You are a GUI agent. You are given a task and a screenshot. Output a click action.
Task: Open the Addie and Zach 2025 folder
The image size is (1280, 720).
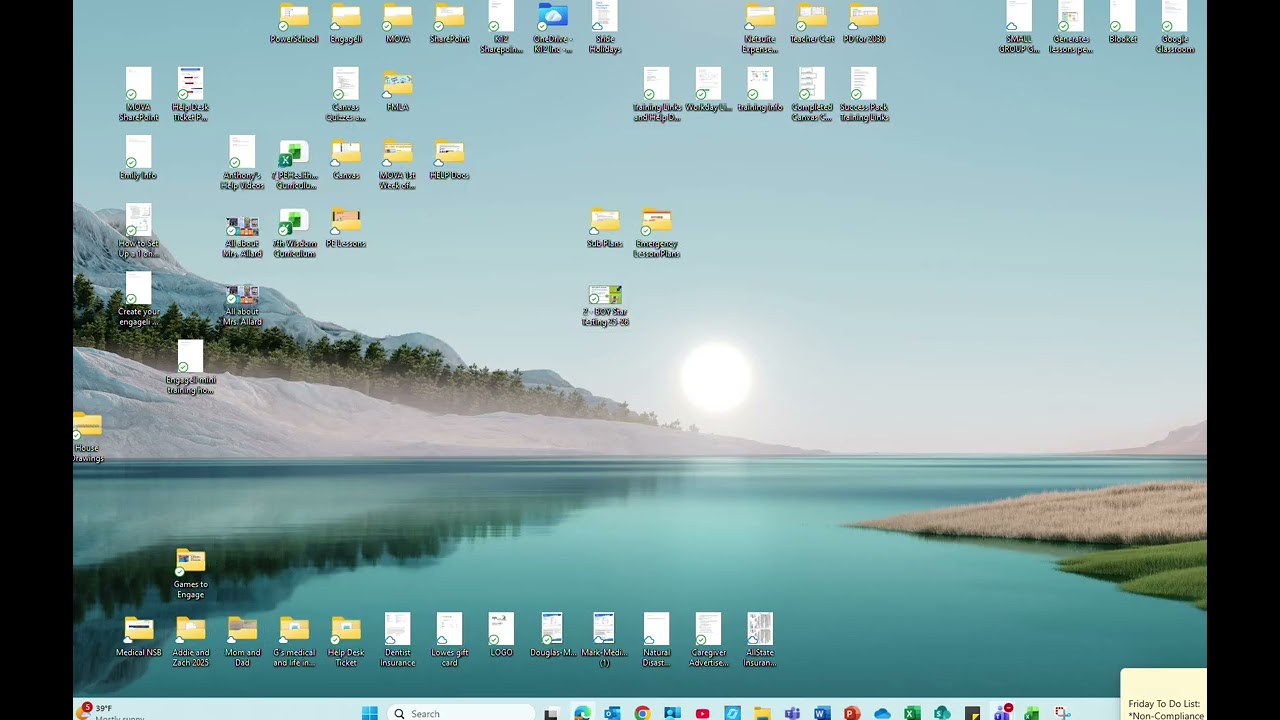pyautogui.click(x=190, y=641)
